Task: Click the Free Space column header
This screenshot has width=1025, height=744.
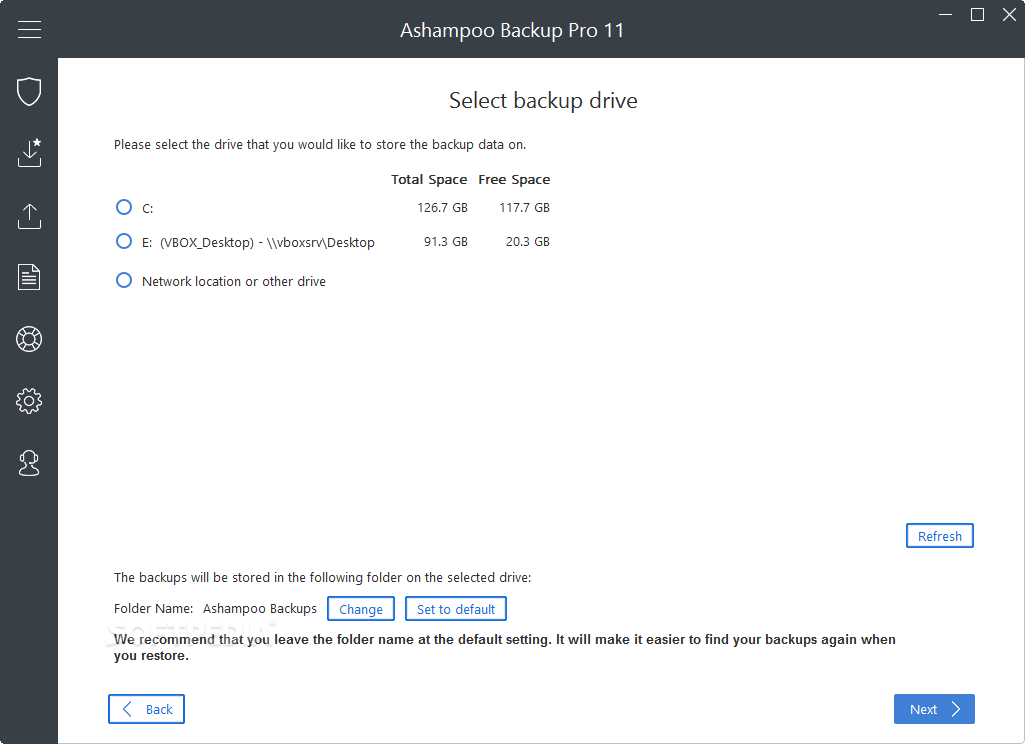Action: pyautogui.click(x=514, y=180)
